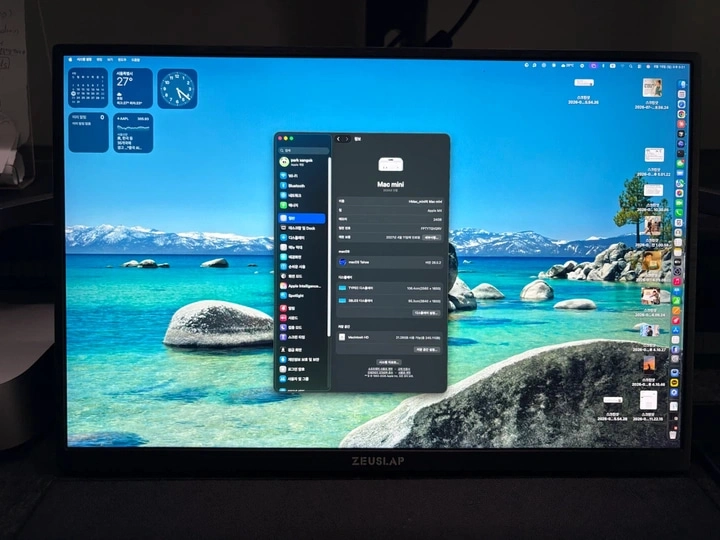Open Accessibility settings in the sidebar

tap(302, 267)
